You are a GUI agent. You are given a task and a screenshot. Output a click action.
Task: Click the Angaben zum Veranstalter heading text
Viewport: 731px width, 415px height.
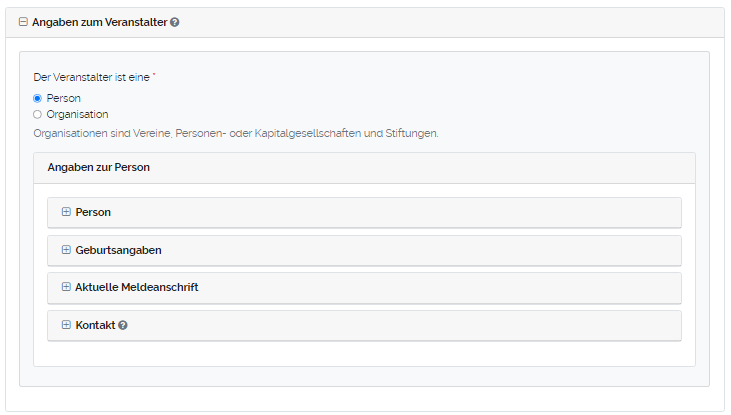(x=99, y=22)
